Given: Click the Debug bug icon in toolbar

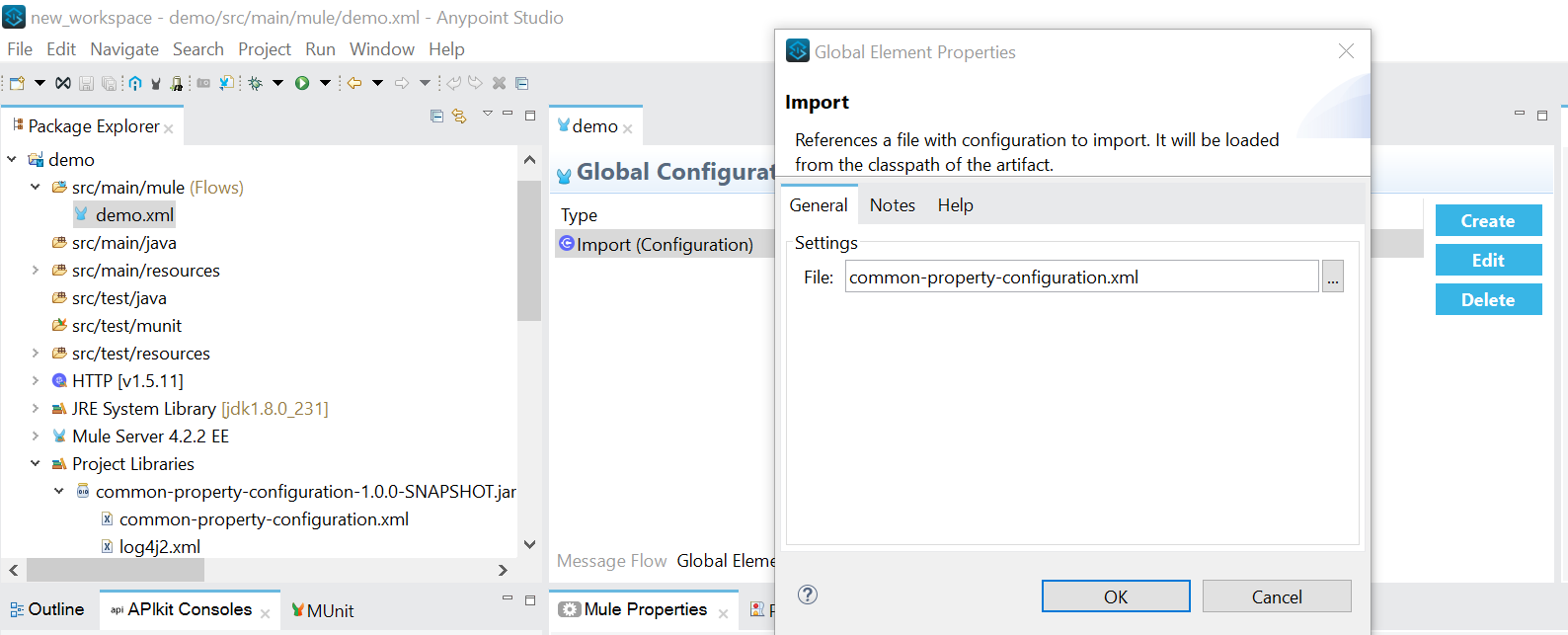Looking at the screenshot, I should click(x=256, y=83).
